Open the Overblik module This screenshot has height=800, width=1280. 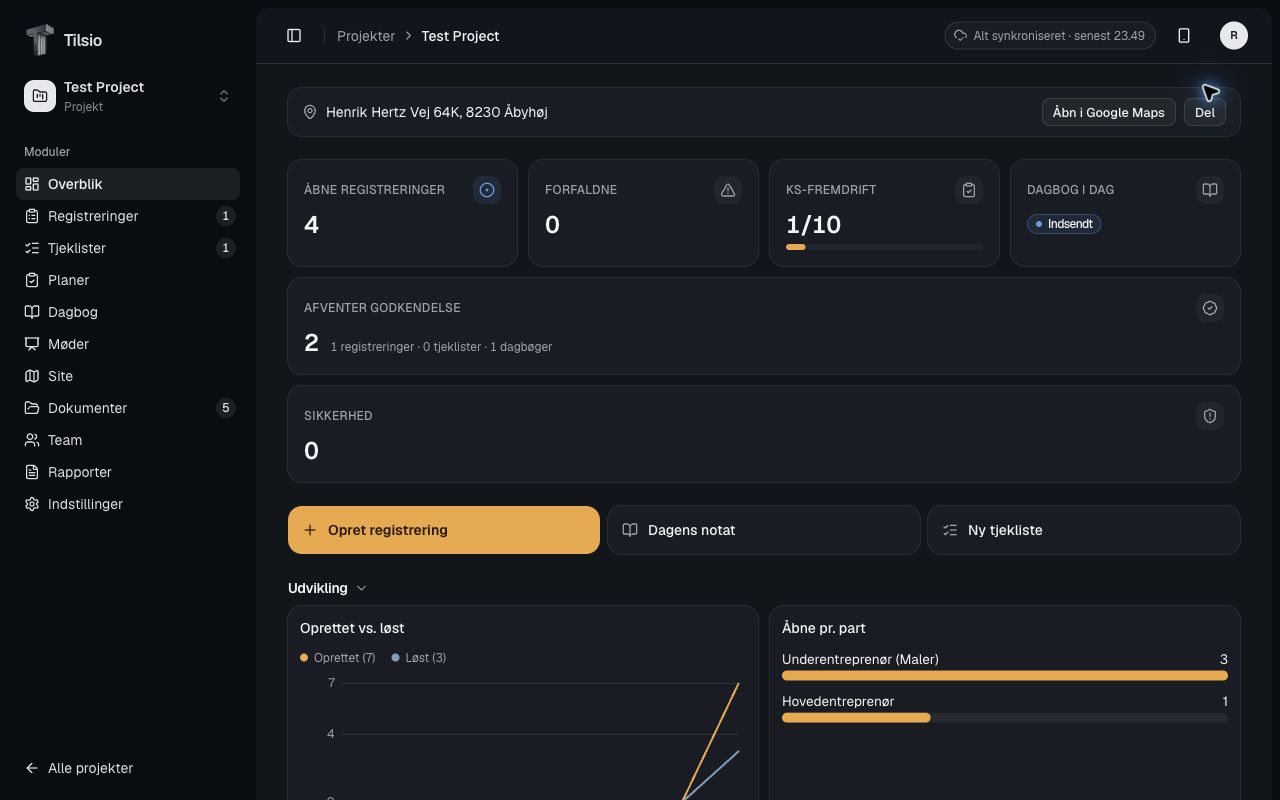pyautogui.click(x=128, y=184)
